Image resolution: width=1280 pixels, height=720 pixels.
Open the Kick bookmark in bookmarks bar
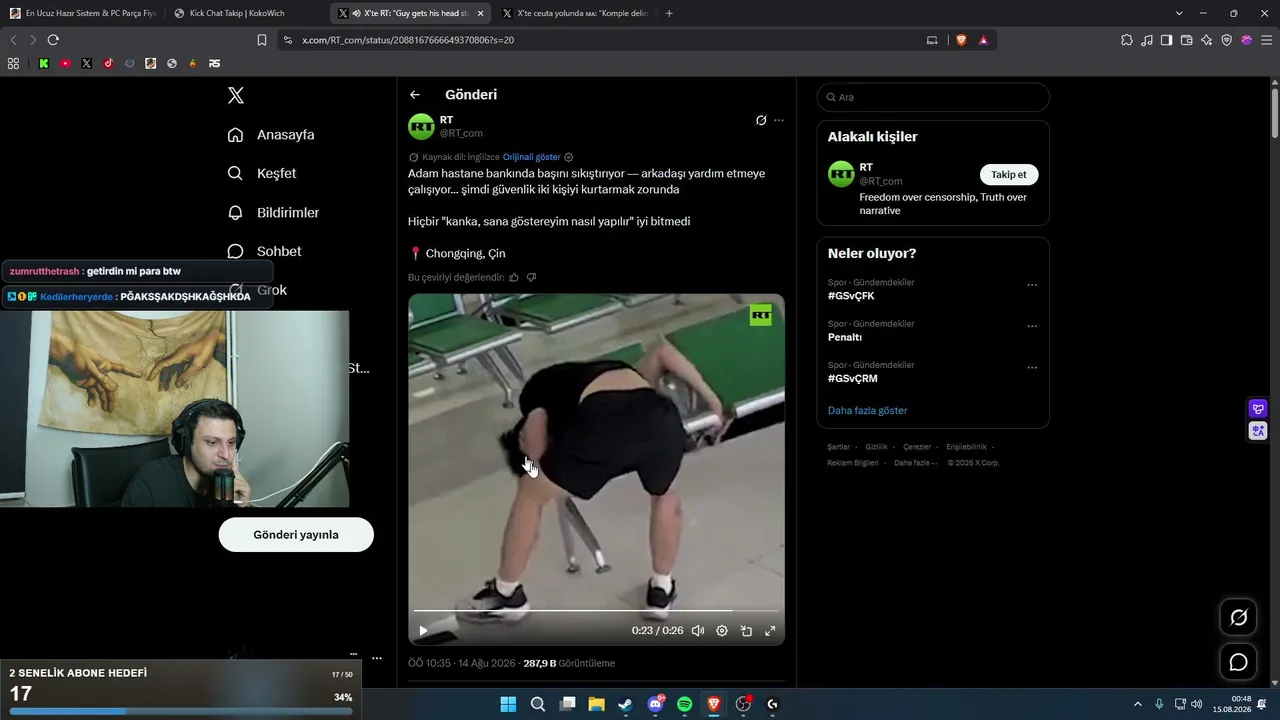pos(44,63)
